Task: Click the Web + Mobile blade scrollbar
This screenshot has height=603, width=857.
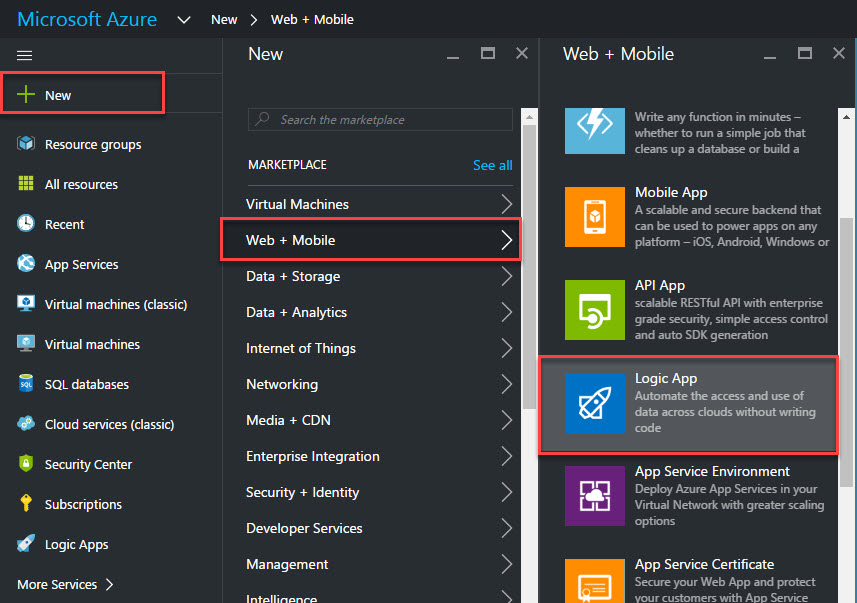Action: 846,352
